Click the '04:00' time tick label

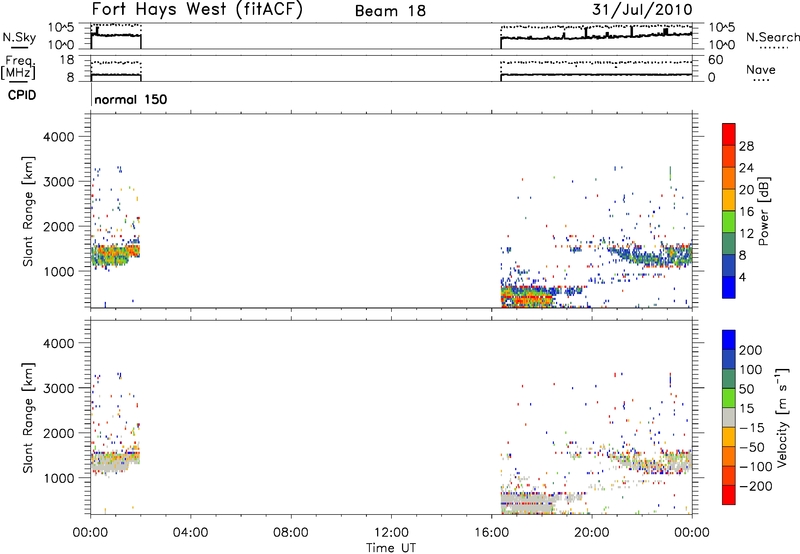(x=190, y=533)
